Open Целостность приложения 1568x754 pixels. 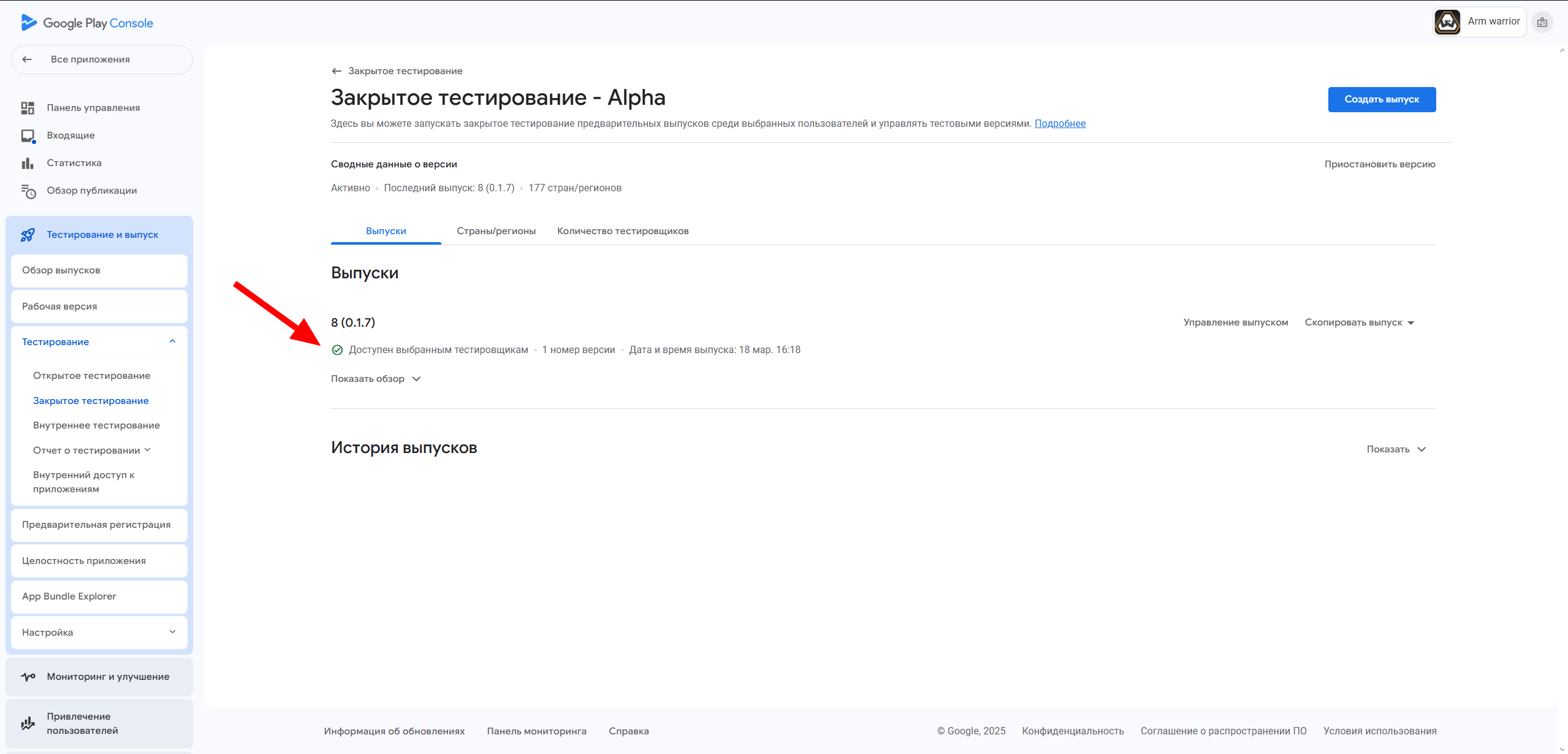point(99,561)
